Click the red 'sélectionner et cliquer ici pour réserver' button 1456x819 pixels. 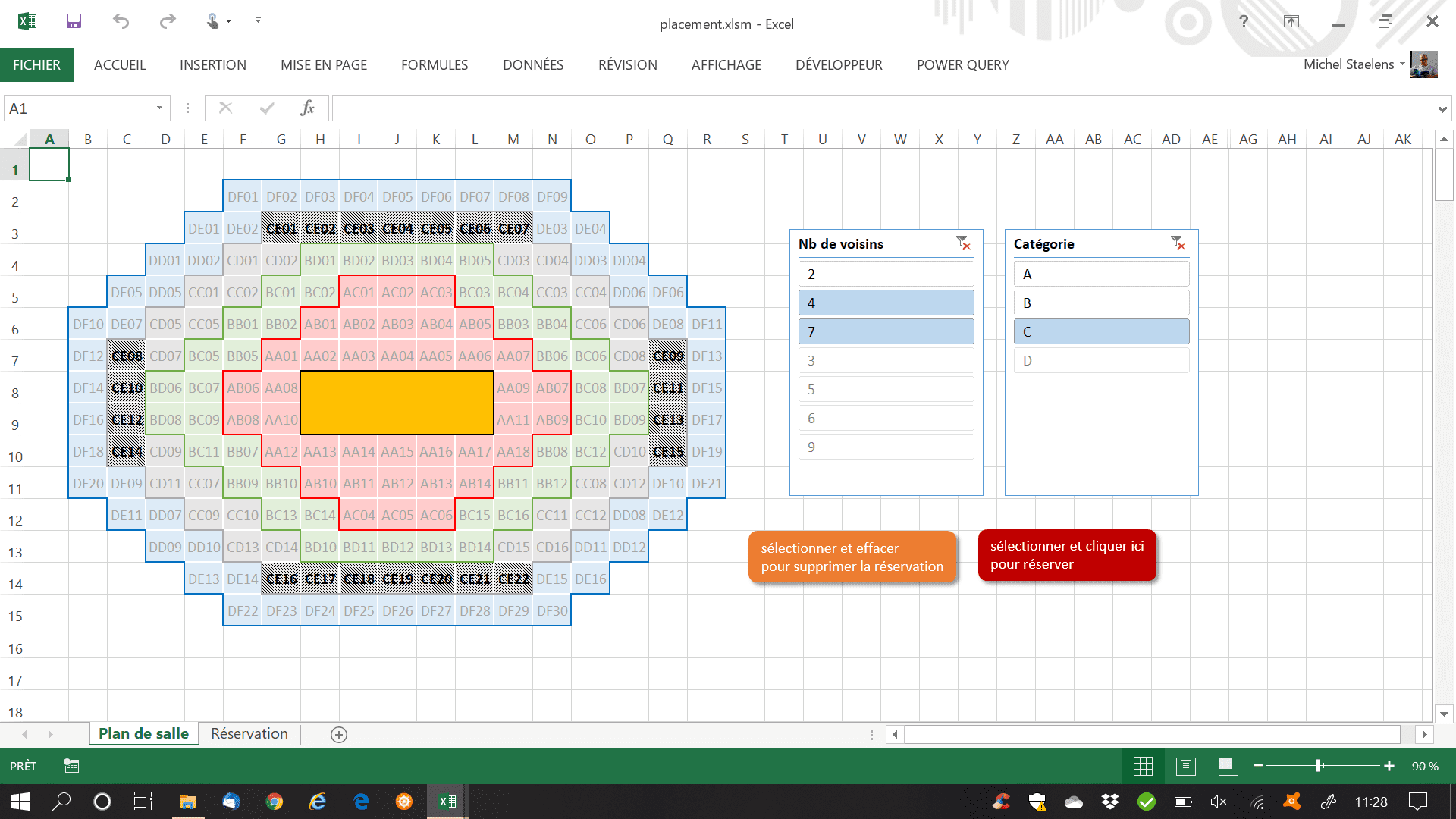1067,555
